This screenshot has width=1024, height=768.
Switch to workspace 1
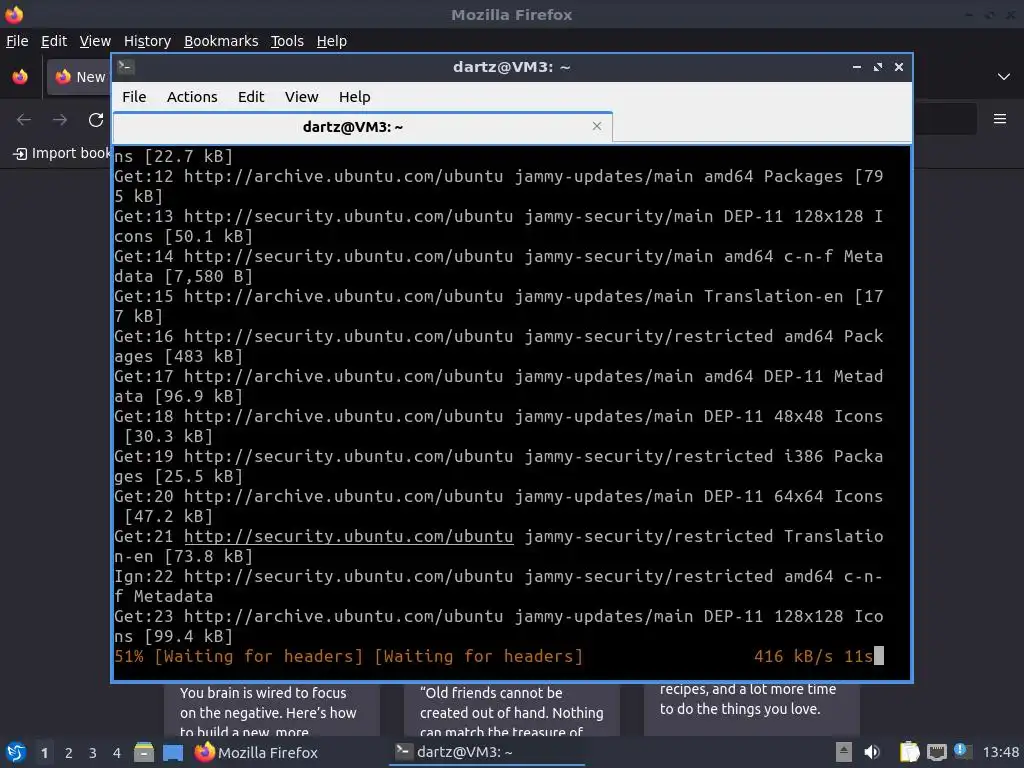(x=44, y=753)
